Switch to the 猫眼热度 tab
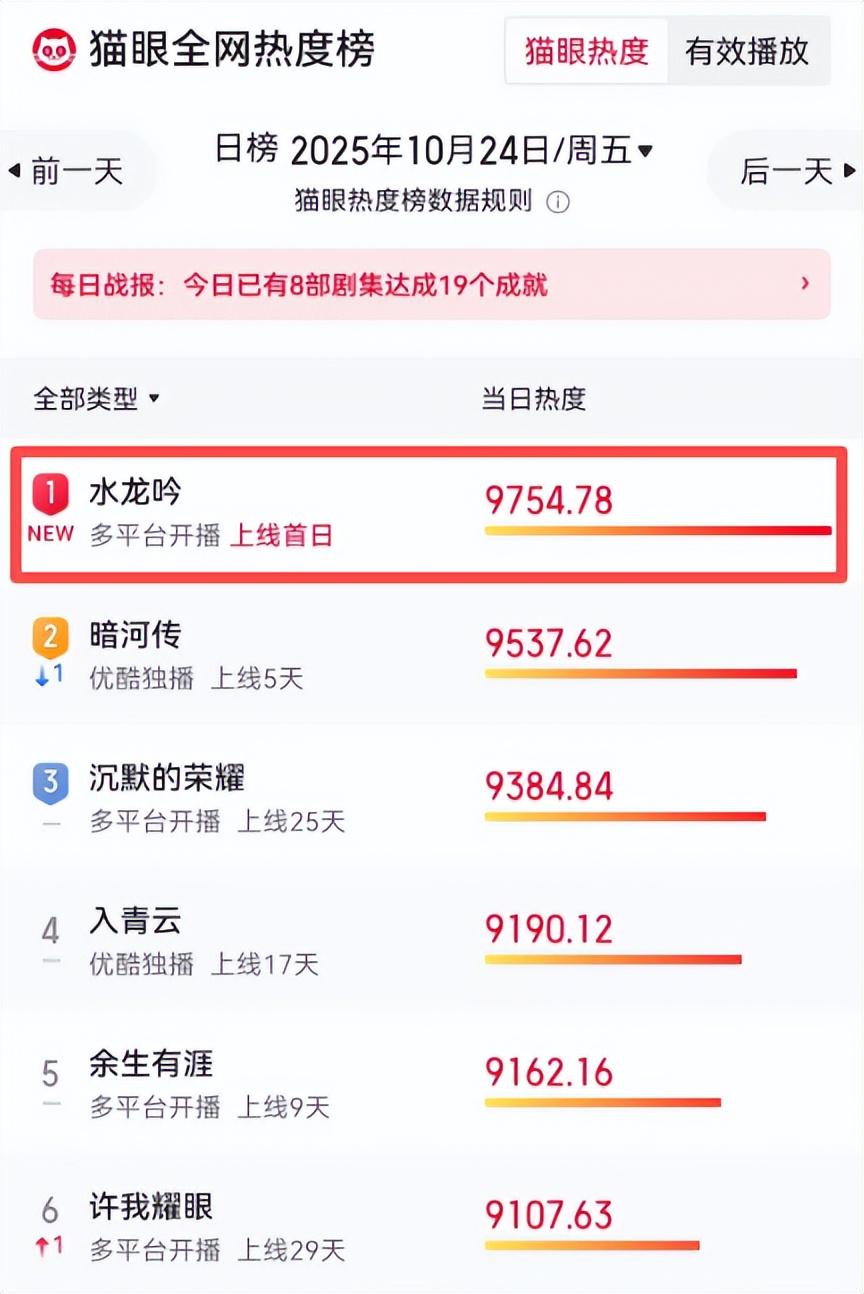The image size is (864, 1294). [587, 51]
